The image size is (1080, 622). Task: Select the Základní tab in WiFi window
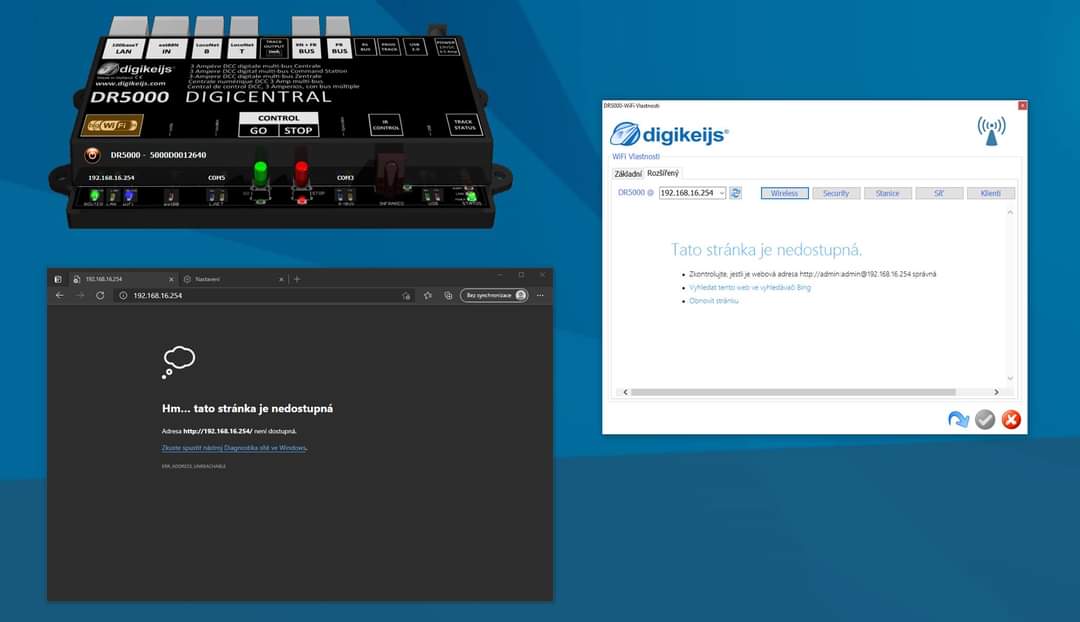(627, 174)
